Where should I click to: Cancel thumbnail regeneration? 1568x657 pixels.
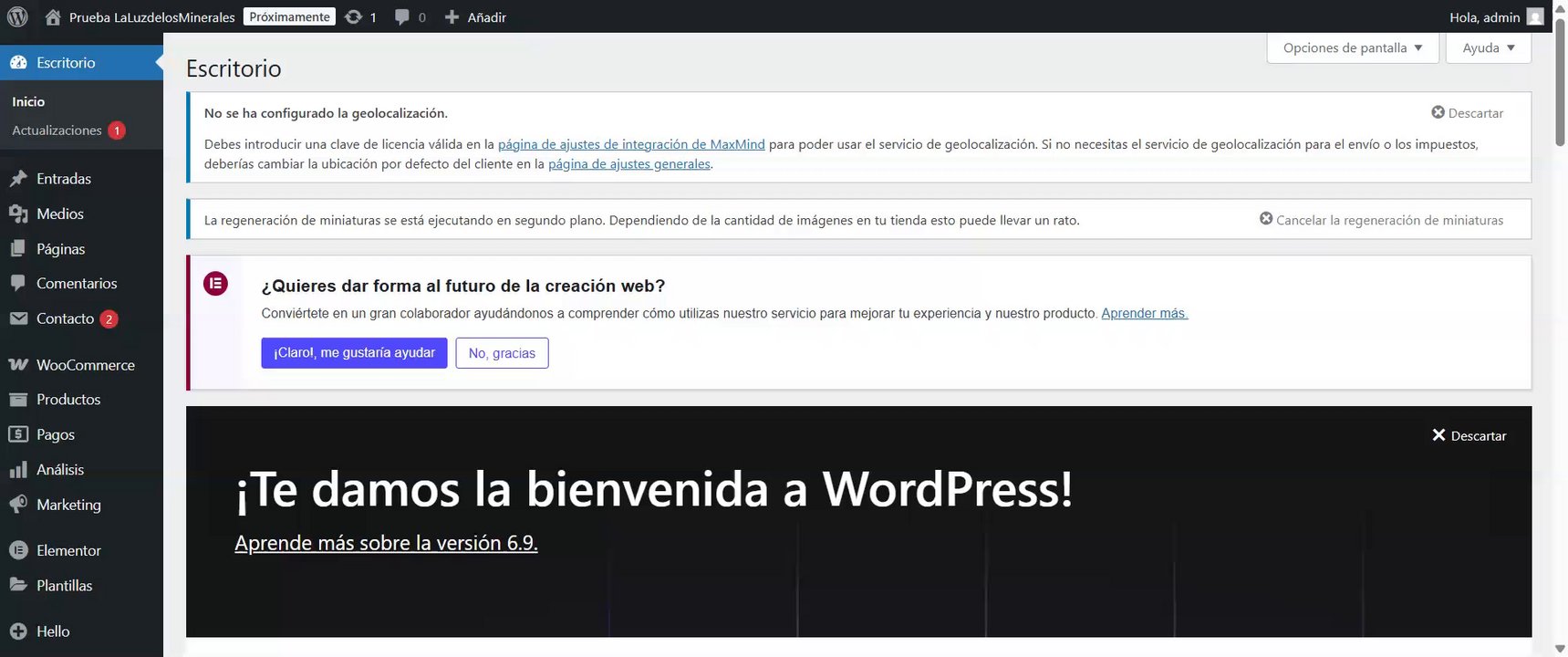1381,219
